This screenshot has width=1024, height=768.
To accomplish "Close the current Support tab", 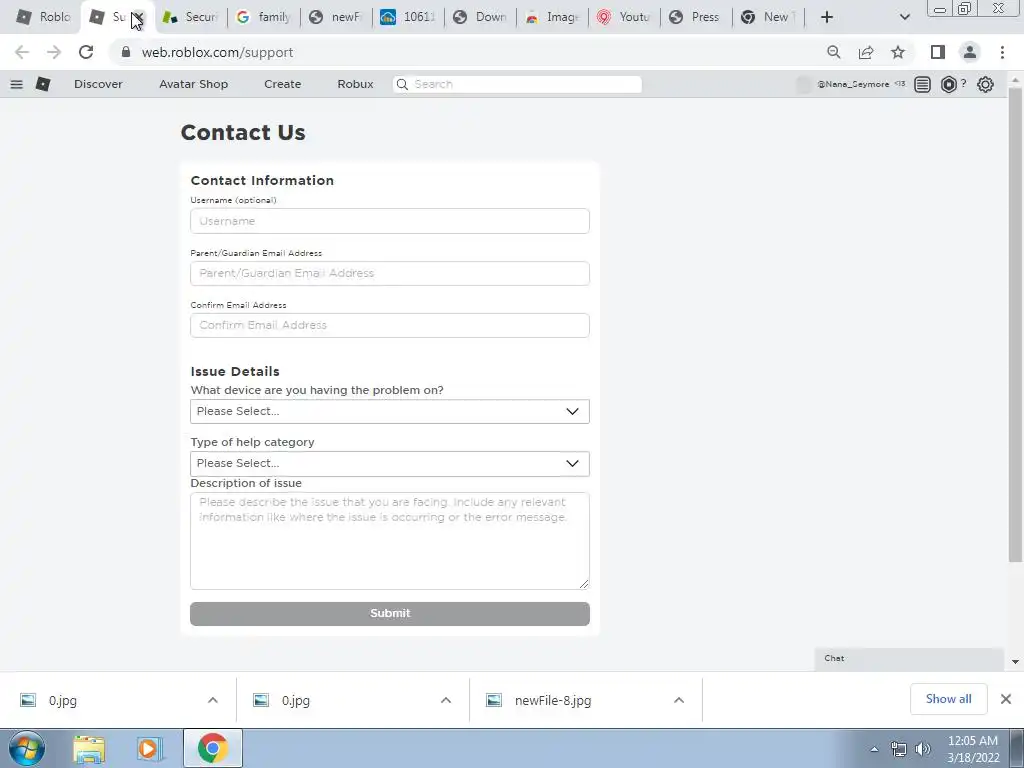I will tap(138, 18).
